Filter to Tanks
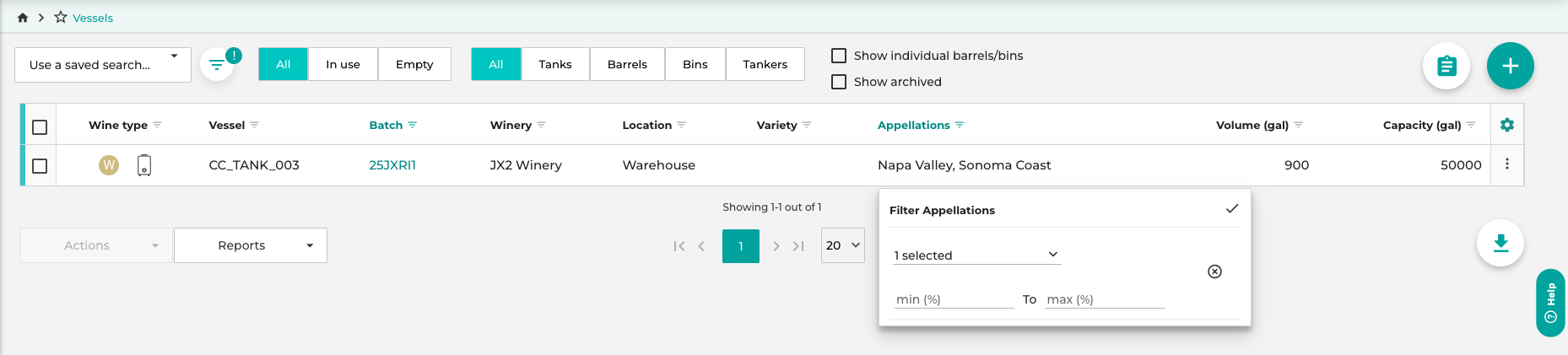Screen dimensions: 1568x355 [x=555, y=64]
